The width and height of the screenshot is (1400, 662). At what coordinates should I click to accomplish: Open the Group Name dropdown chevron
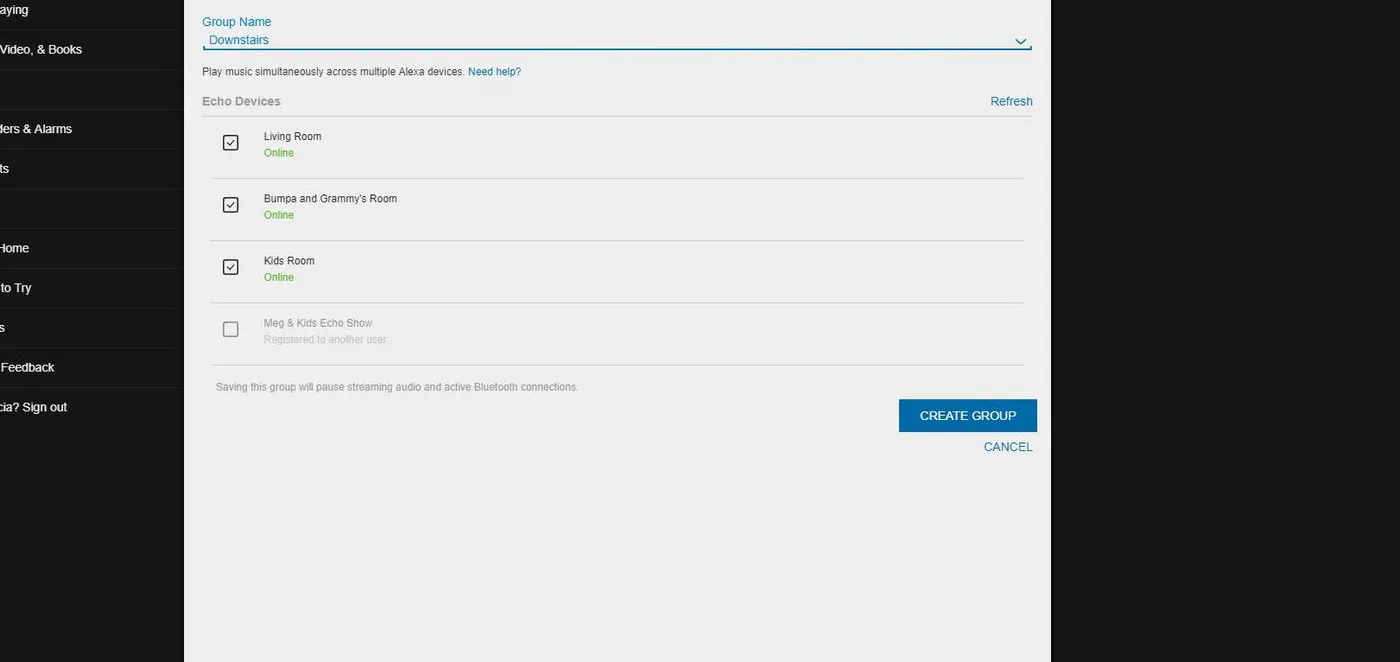coord(1020,41)
